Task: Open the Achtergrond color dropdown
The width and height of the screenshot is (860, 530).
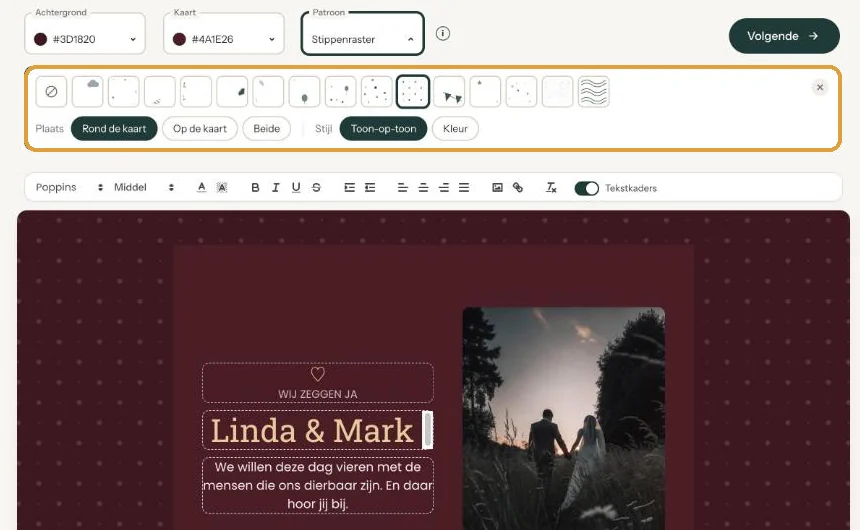Action: pos(85,34)
